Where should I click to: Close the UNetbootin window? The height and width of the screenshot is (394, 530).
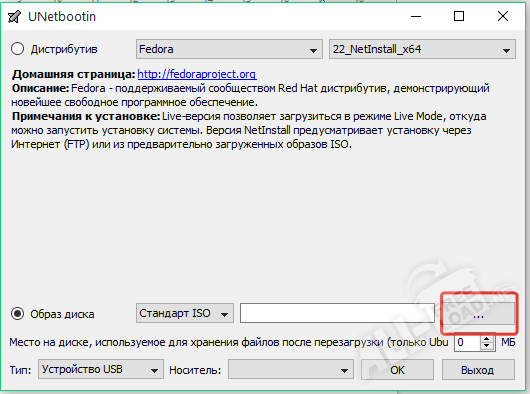tap(503, 16)
